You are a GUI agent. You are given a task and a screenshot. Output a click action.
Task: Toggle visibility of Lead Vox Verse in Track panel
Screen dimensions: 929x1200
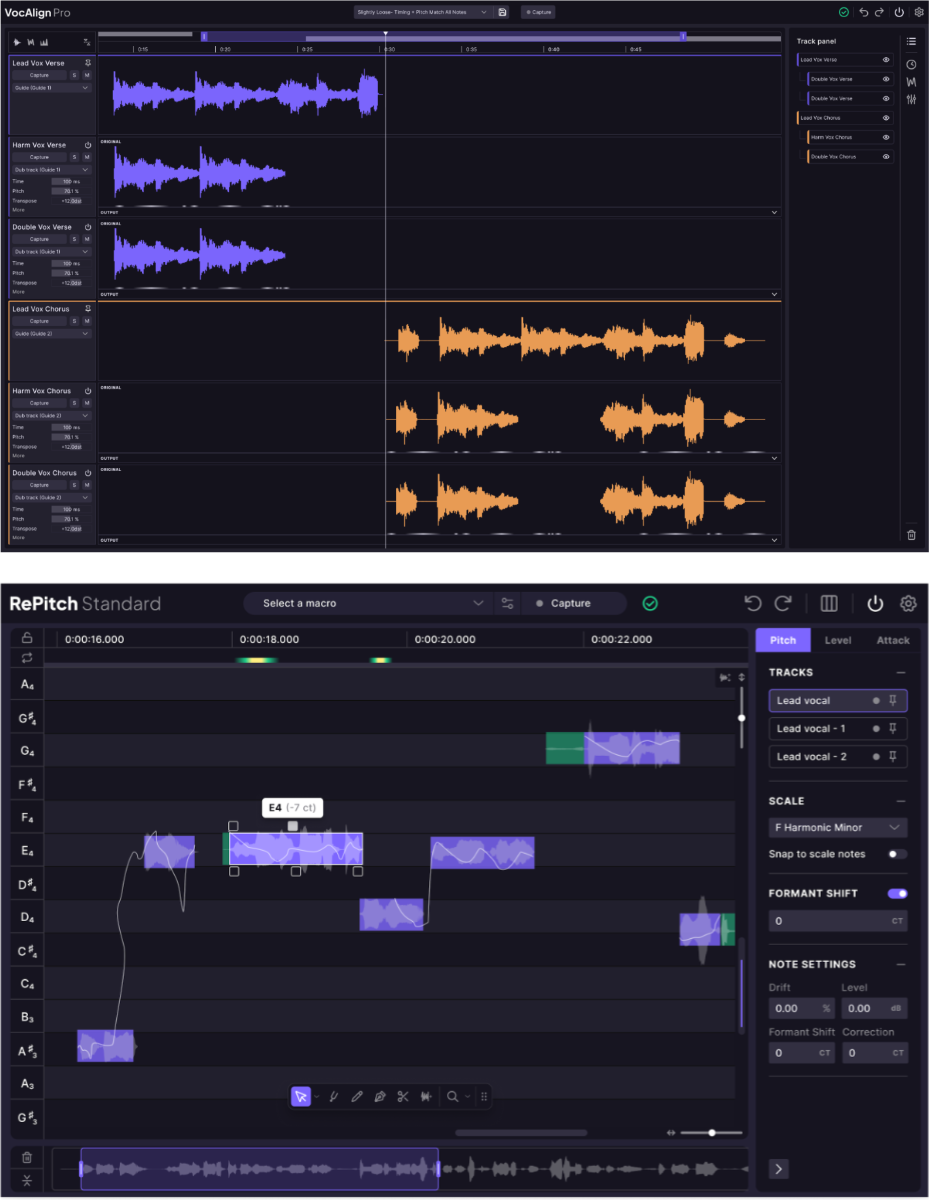tap(886, 60)
